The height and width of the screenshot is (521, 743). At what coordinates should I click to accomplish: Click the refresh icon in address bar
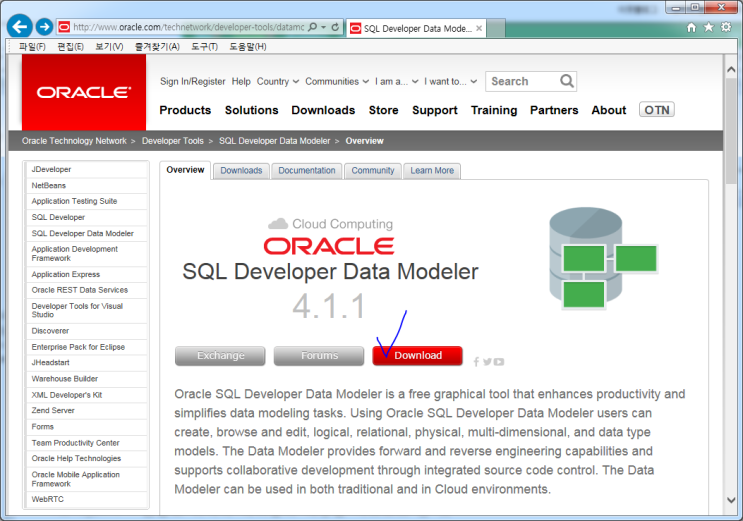click(x=335, y=27)
